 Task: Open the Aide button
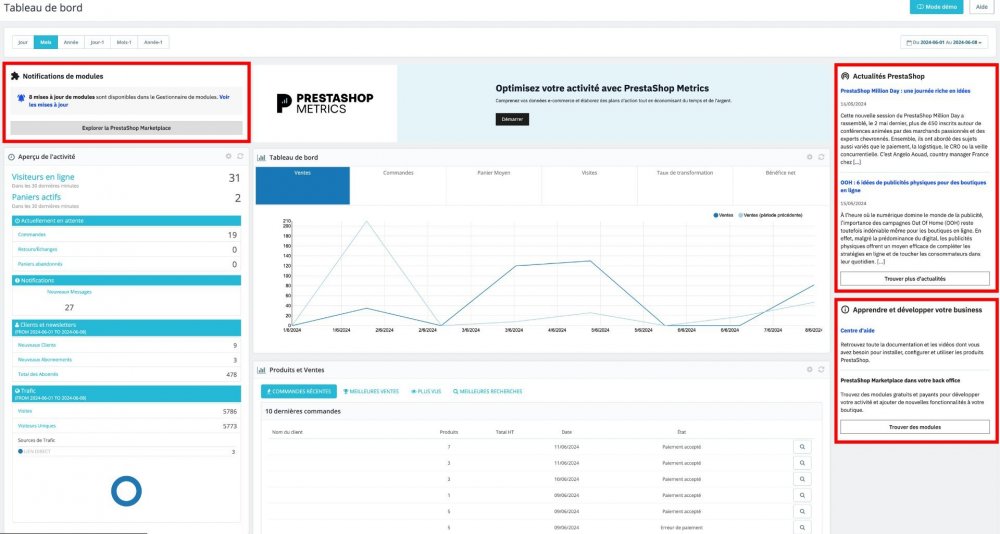[x=982, y=6]
